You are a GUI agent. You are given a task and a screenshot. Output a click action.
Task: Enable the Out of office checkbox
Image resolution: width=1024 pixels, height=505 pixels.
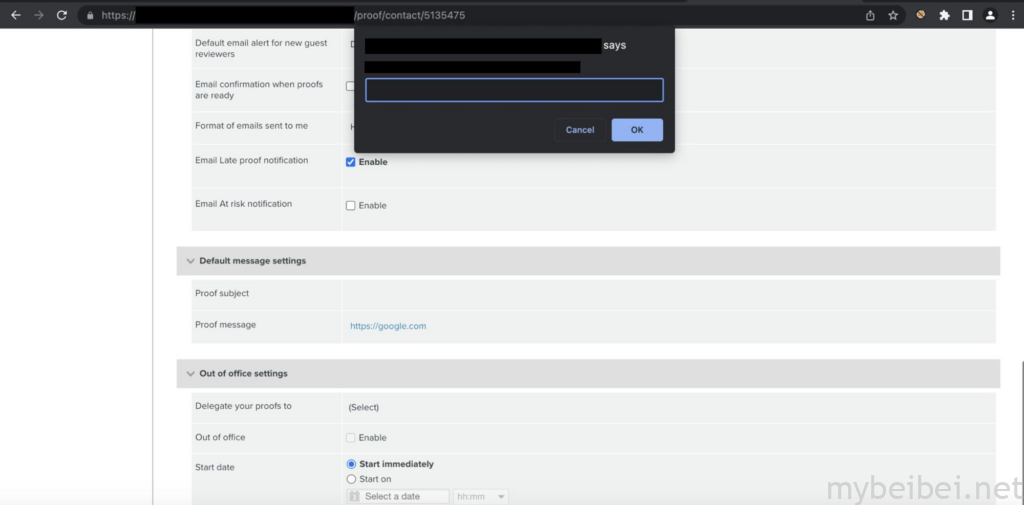point(351,438)
